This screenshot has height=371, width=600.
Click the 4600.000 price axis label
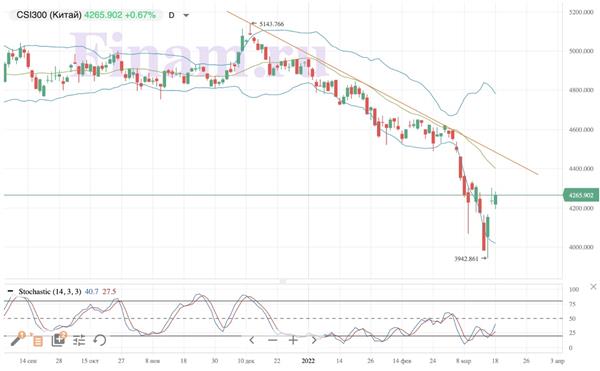(x=581, y=130)
